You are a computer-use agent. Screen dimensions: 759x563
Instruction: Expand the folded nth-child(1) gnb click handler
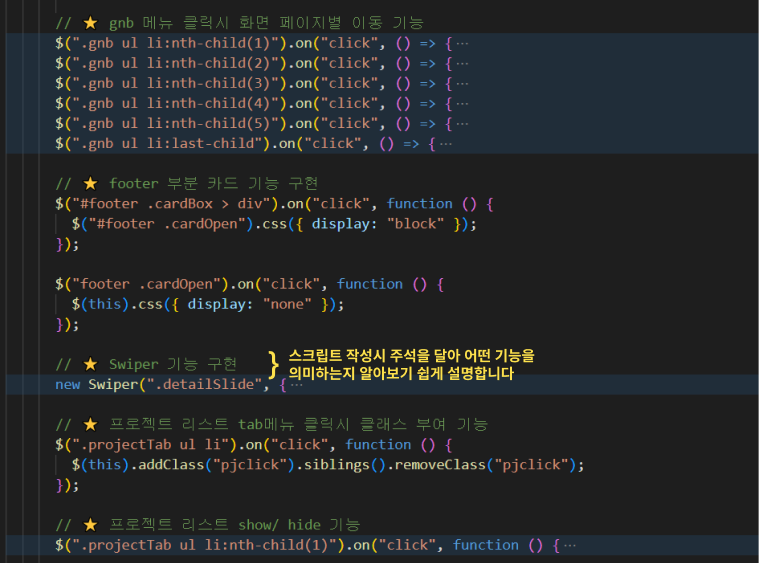coord(462,43)
